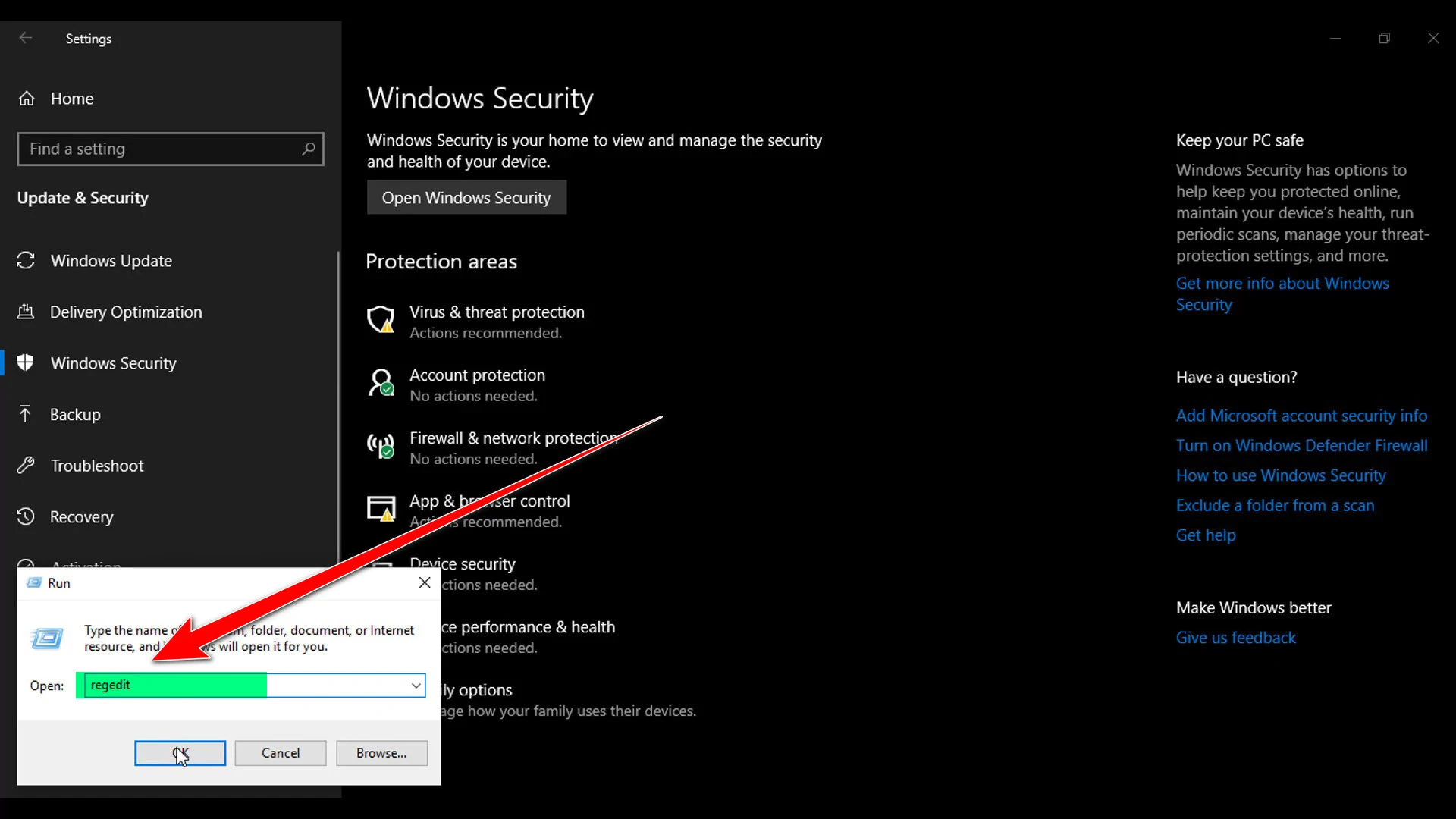This screenshot has height=819, width=1456.
Task: Click the Open Windows Security button
Action: tap(466, 197)
